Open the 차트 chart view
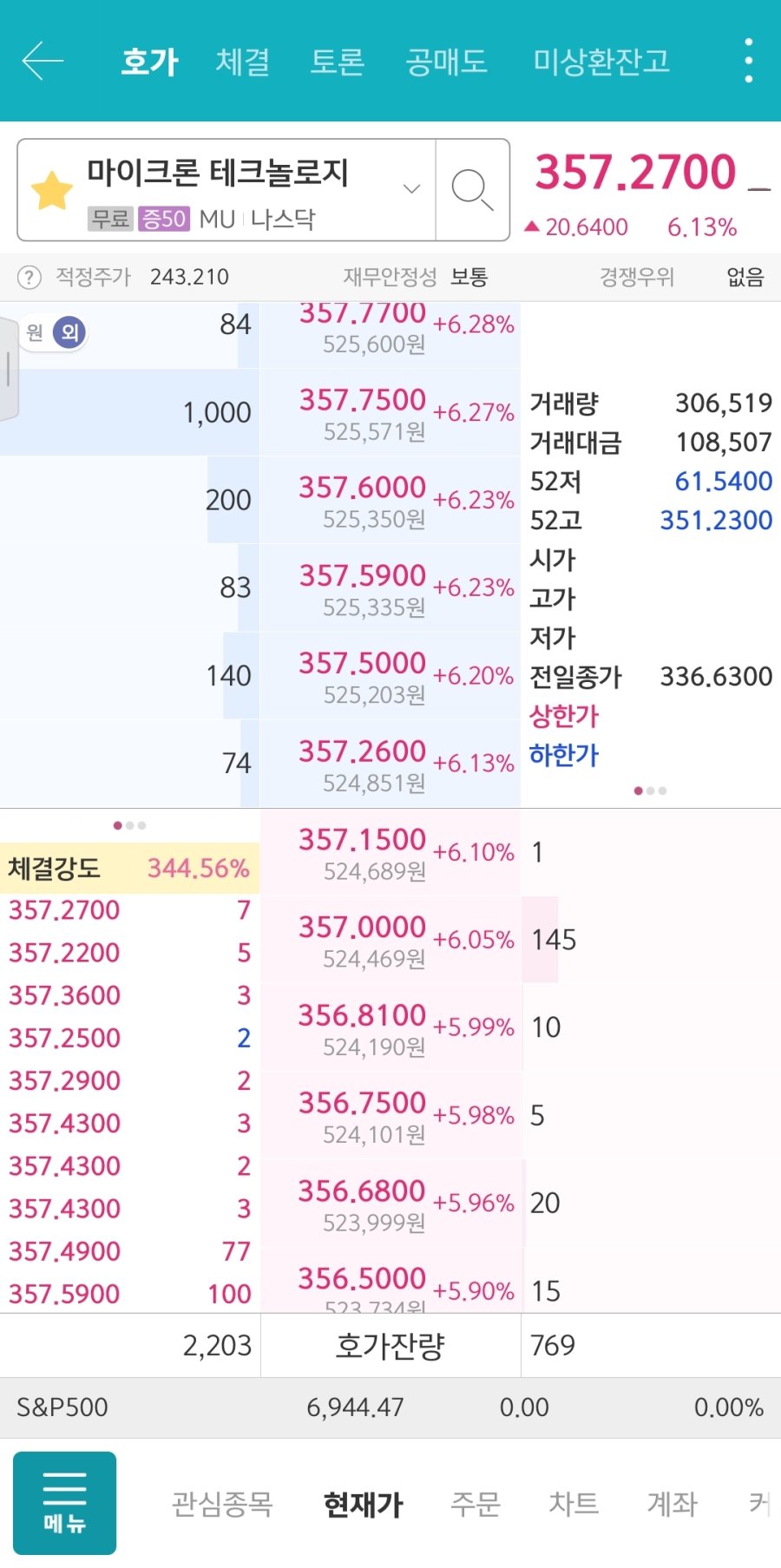Image resolution: width=781 pixels, height=1568 pixels. [x=574, y=1504]
